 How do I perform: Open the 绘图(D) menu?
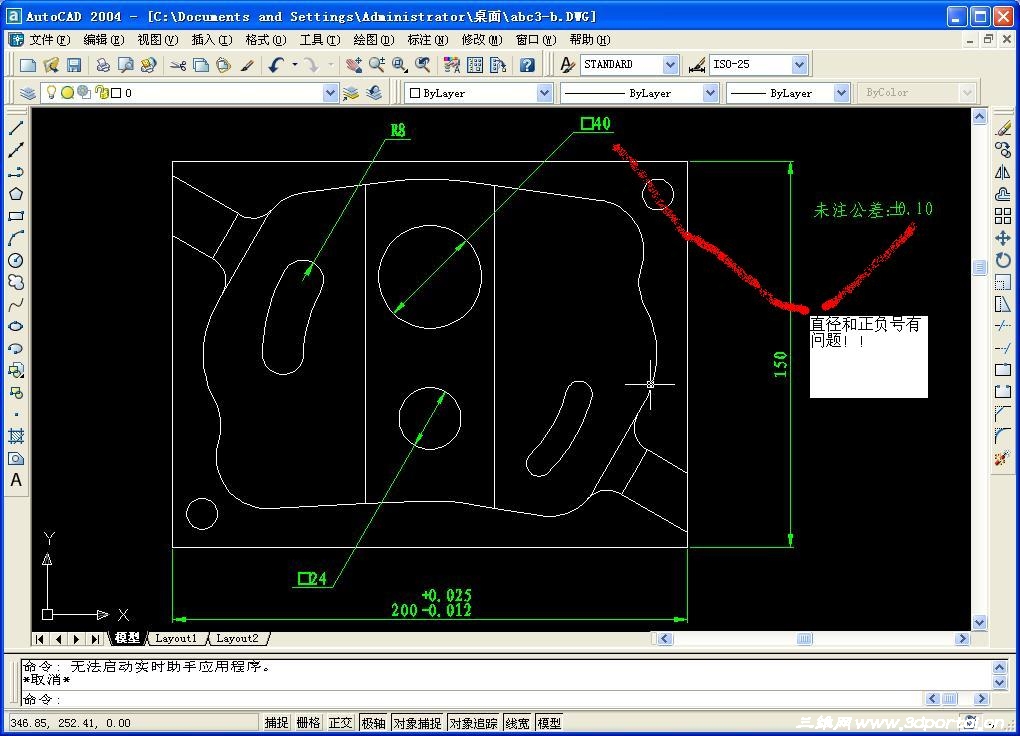374,40
